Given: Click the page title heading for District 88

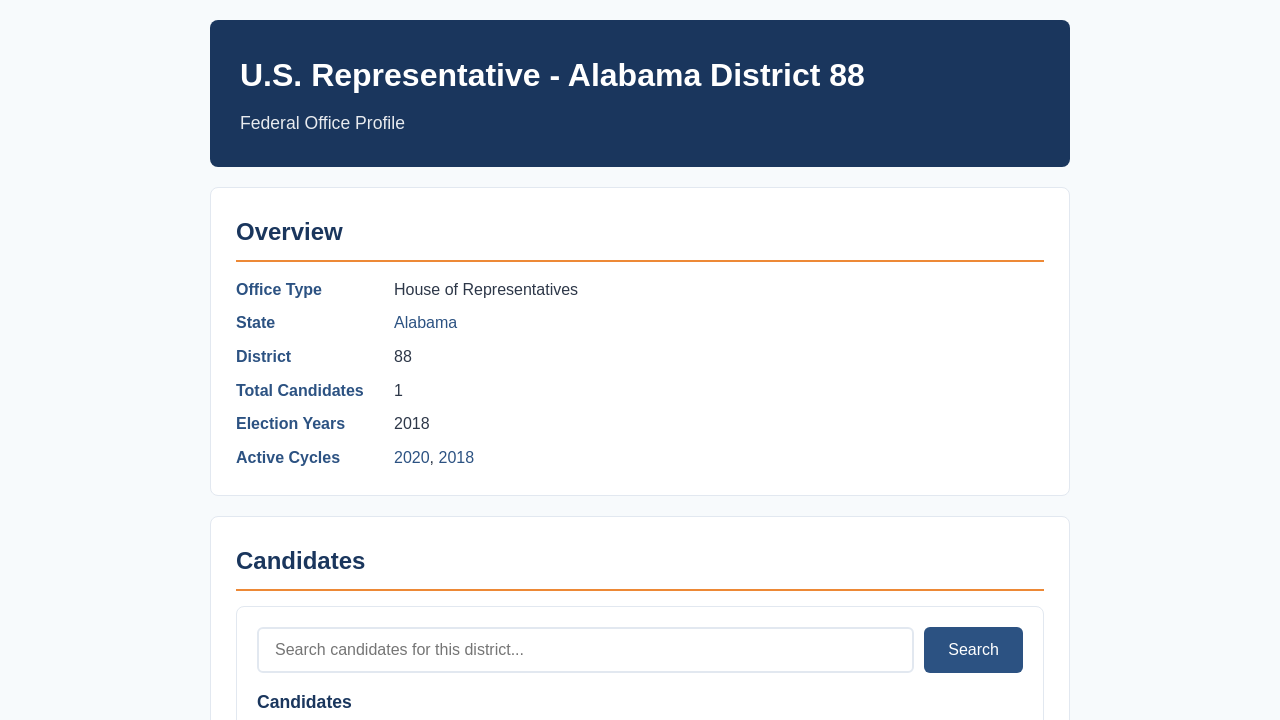Looking at the screenshot, I should 552,75.
